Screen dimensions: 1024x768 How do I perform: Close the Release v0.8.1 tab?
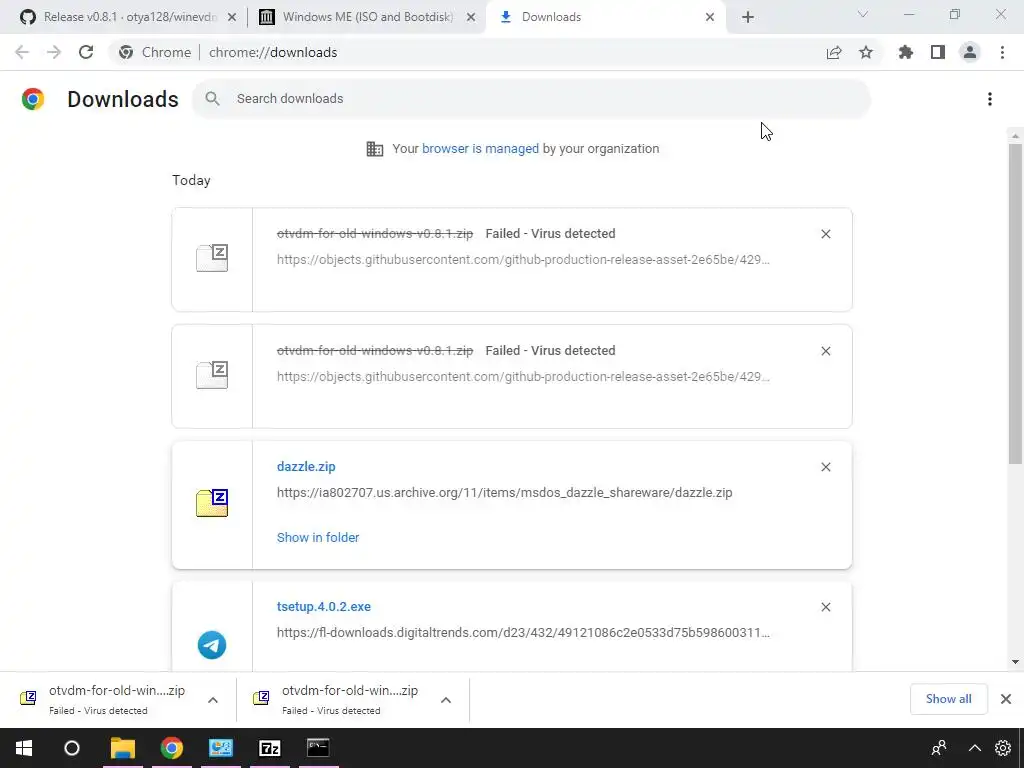pyautogui.click(x=232, y=18)
